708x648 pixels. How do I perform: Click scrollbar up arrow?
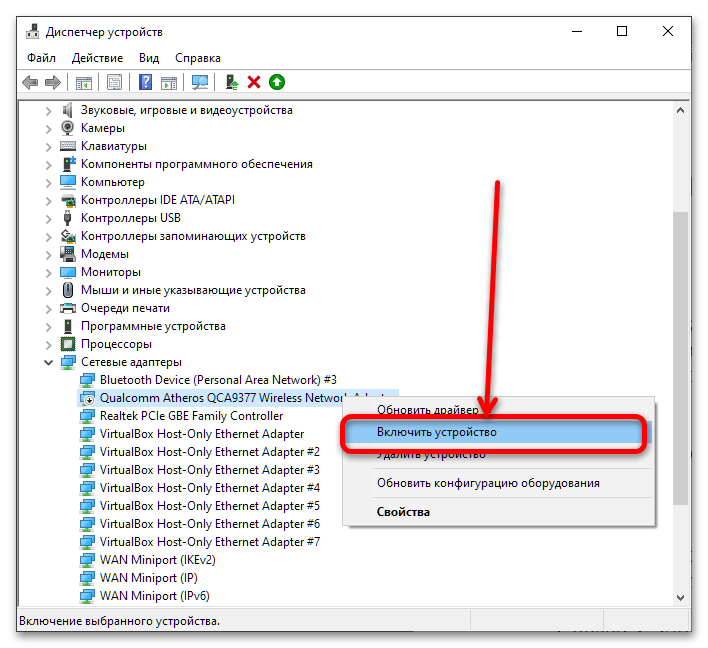(680, 110)
